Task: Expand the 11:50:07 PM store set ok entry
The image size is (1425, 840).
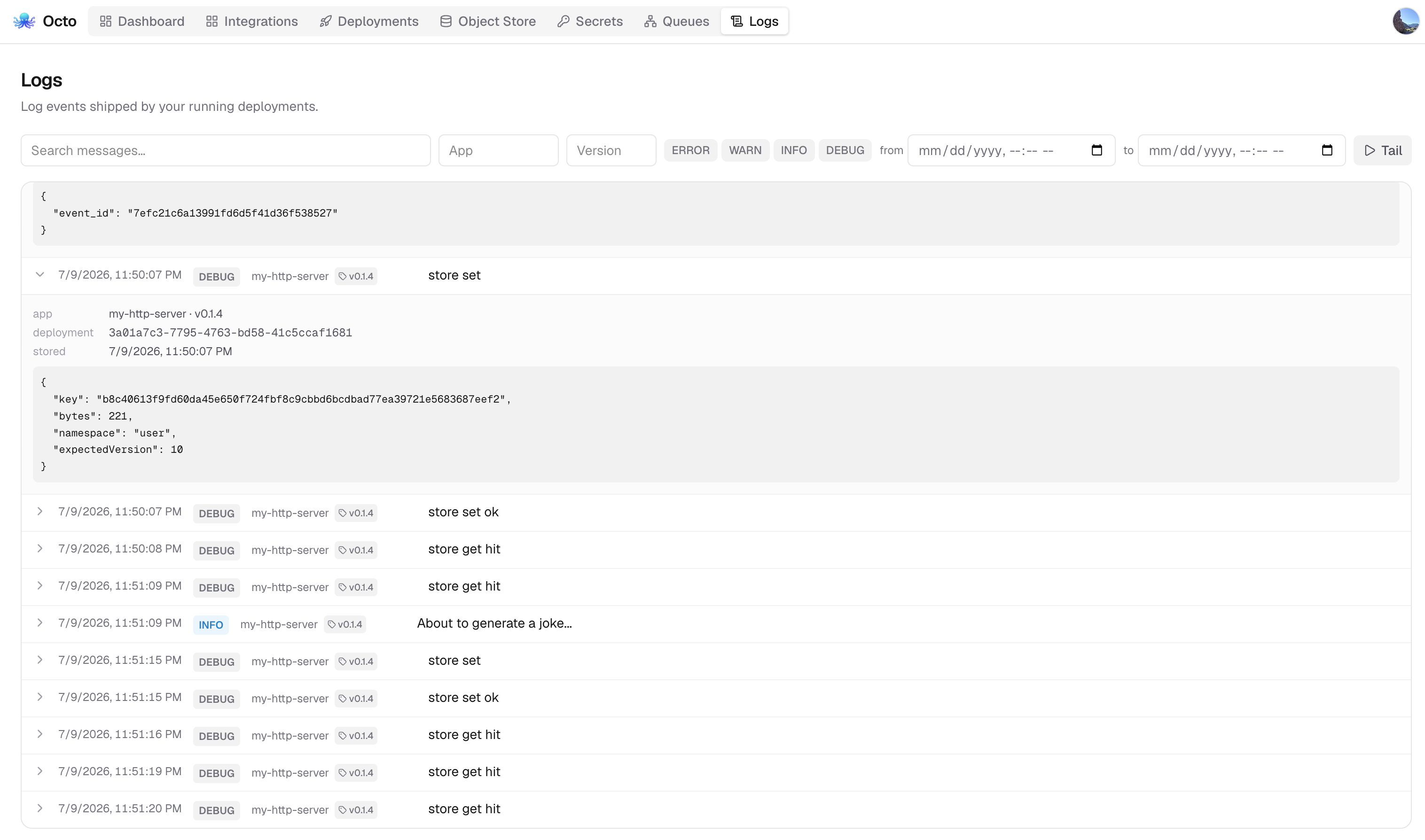Action: pyautogui.click(x=39, y=511)
